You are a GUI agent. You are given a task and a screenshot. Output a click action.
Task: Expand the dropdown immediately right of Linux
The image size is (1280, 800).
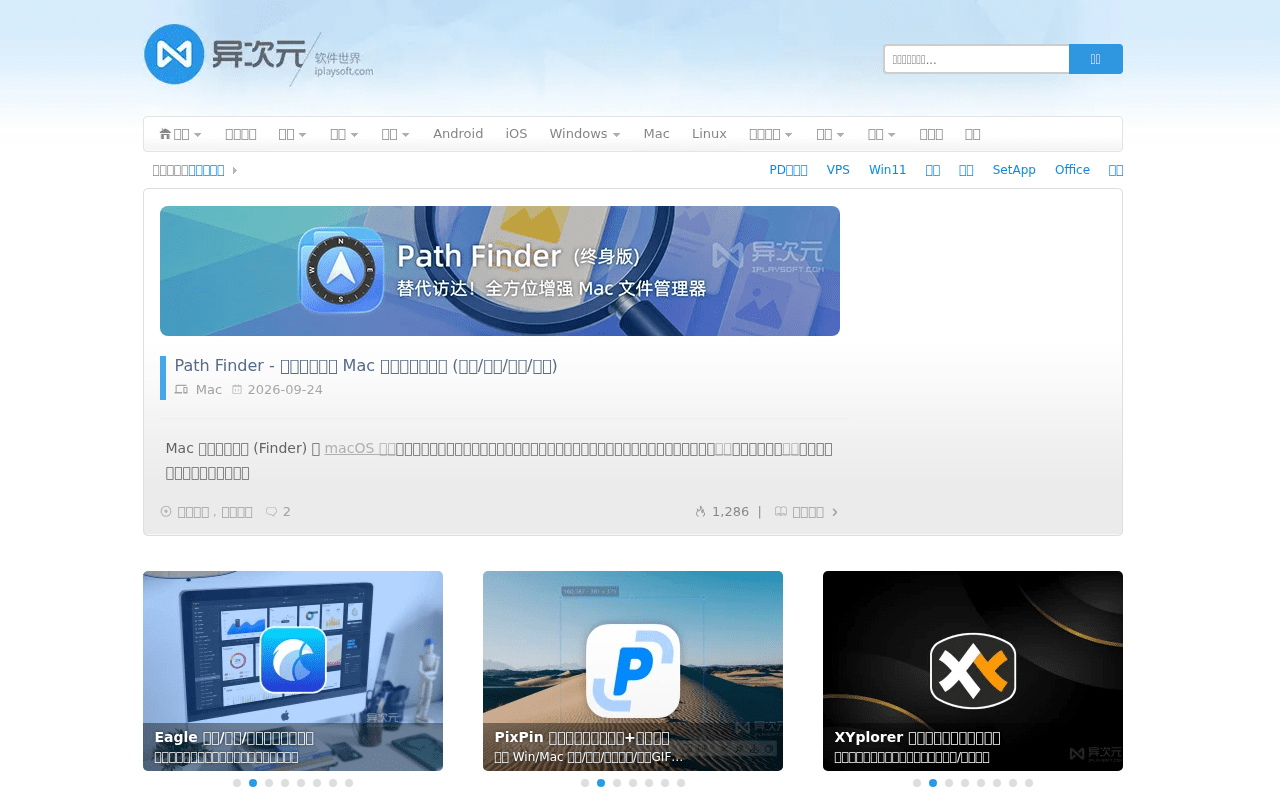(x=771, y=134)
